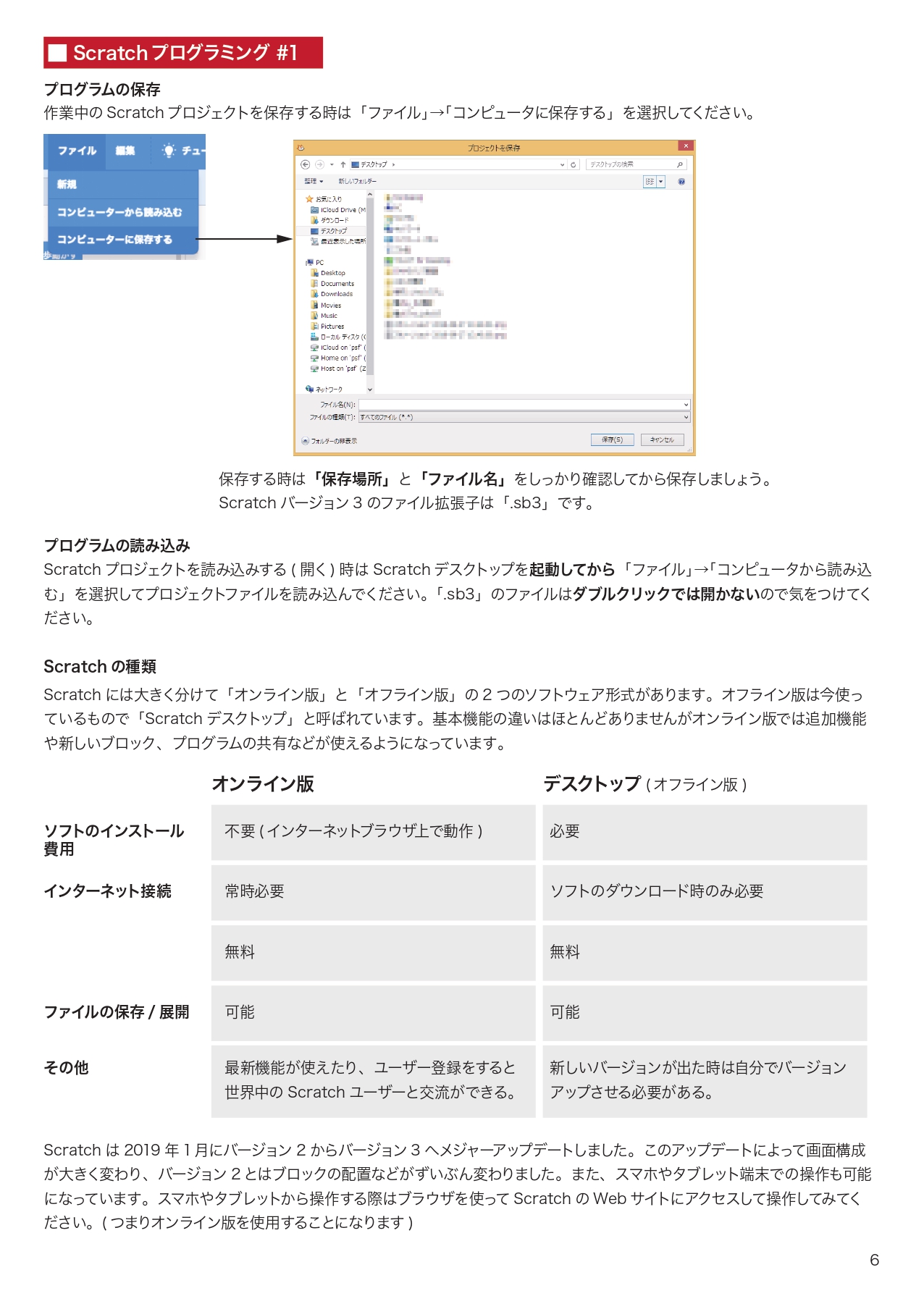Select ローカル ディスク in the folder tree
924x1296 pixels.
pos(338,337)
